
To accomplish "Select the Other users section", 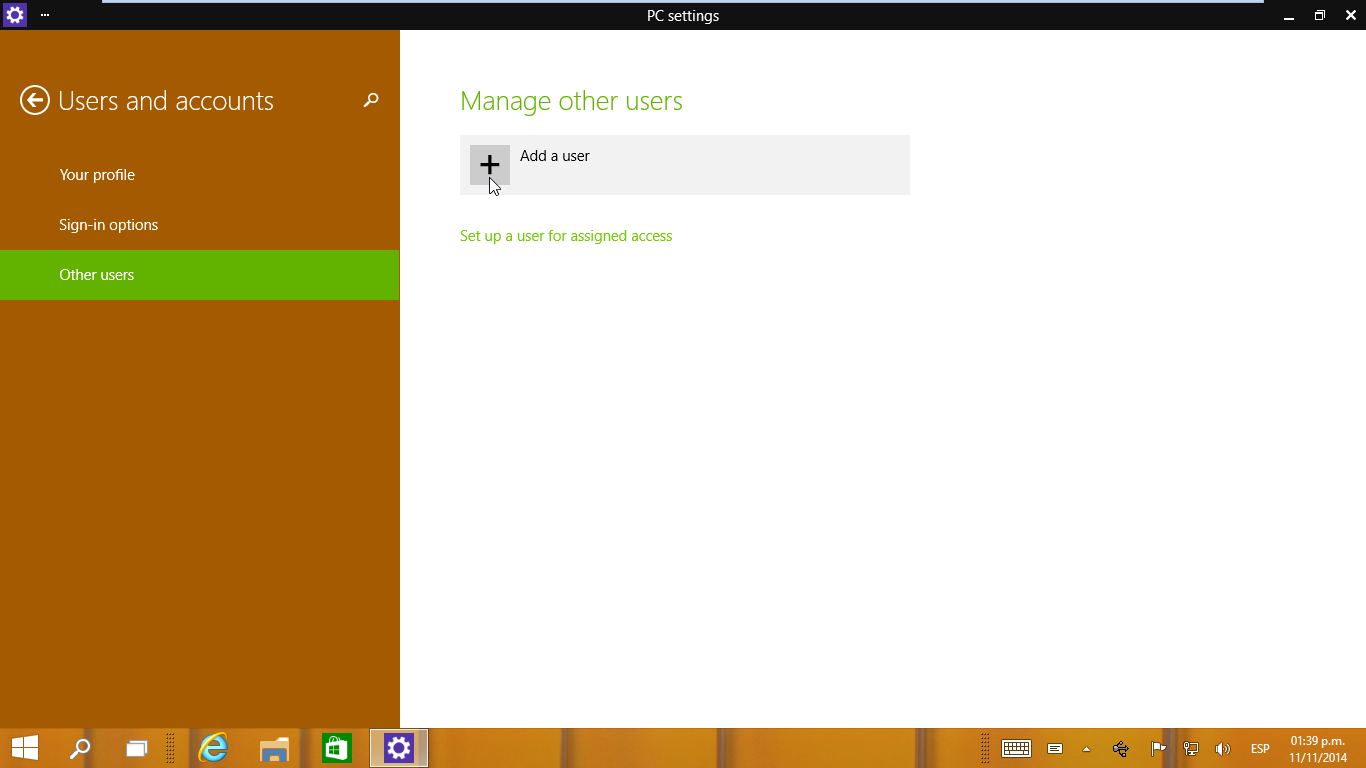I will tap(97, 275).
